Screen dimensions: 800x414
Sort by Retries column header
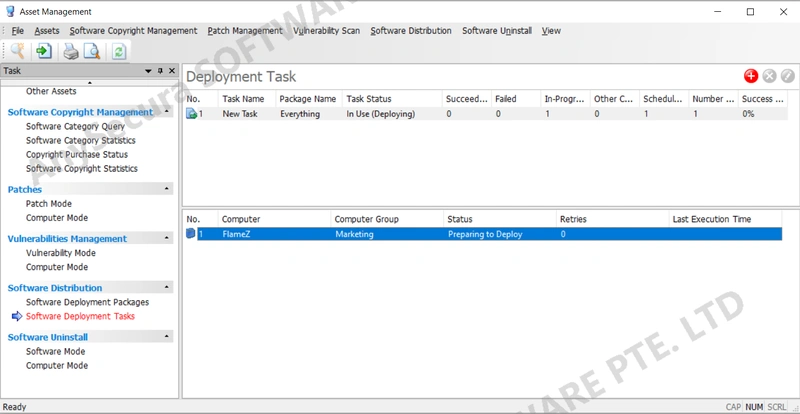click(x=612, y=219)
